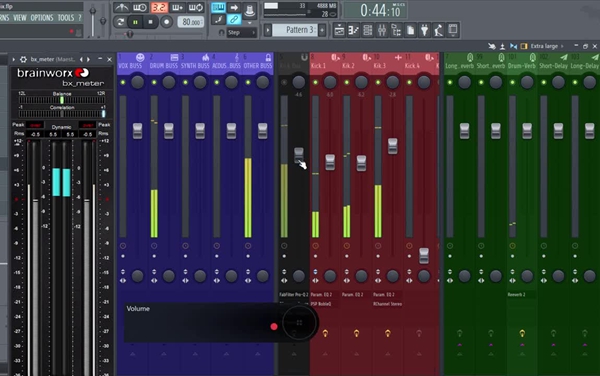Open the pattern options arrow left of Pattern 3
Image resolution: width=600 pixels, height=376 pixels.
point(268,30)
